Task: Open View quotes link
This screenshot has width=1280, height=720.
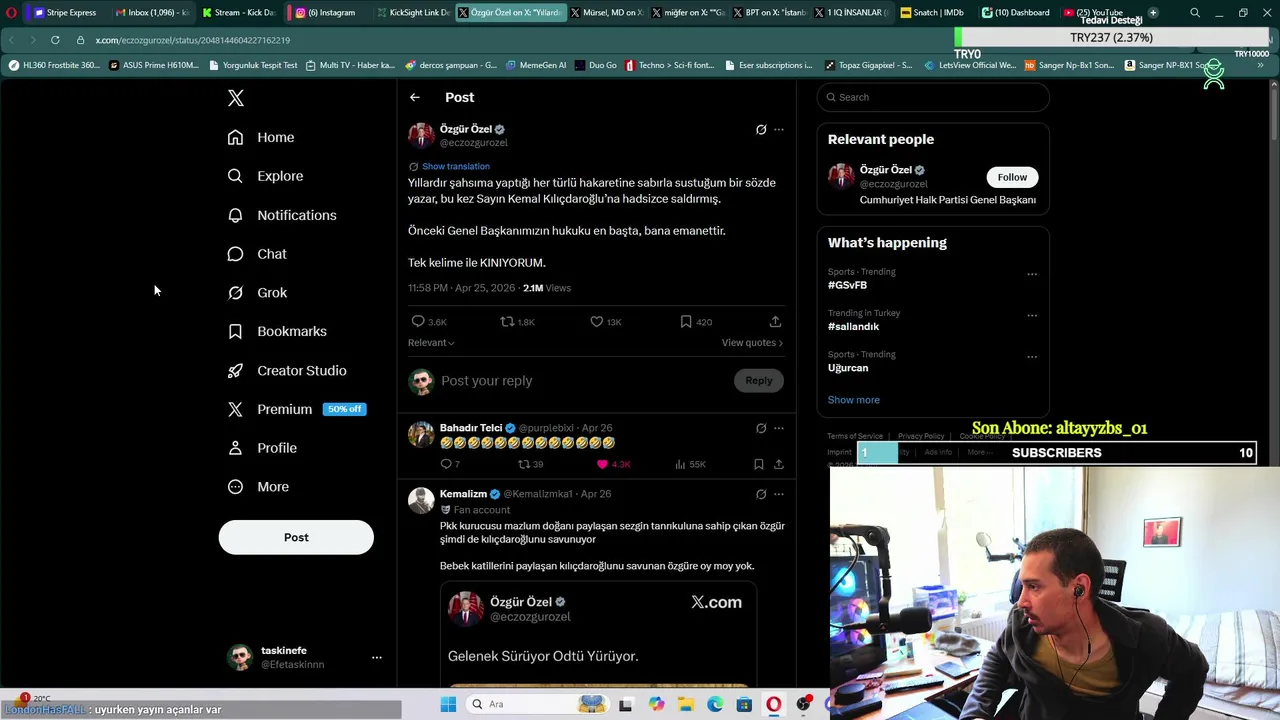Action: pyautogui.click(x=752, y=342)
